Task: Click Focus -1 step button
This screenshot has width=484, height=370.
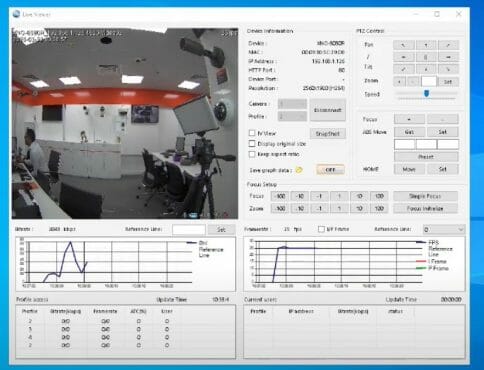Action: pos(319,196)
